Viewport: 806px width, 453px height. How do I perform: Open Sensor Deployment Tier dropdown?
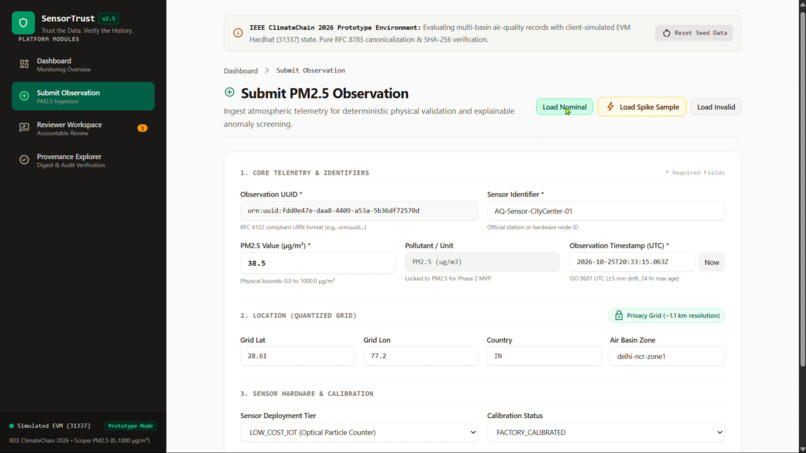click(359, 432)
